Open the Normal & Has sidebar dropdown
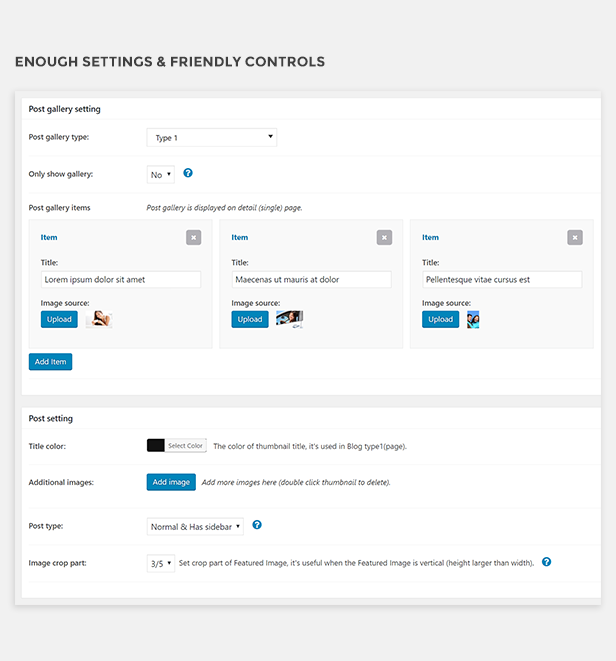616x661 pixels. coord(195,527)
